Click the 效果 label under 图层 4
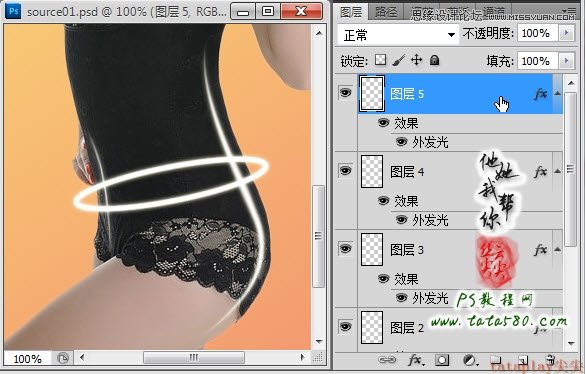The width and height of the screenshot is (585, 374). coord(406,201)
